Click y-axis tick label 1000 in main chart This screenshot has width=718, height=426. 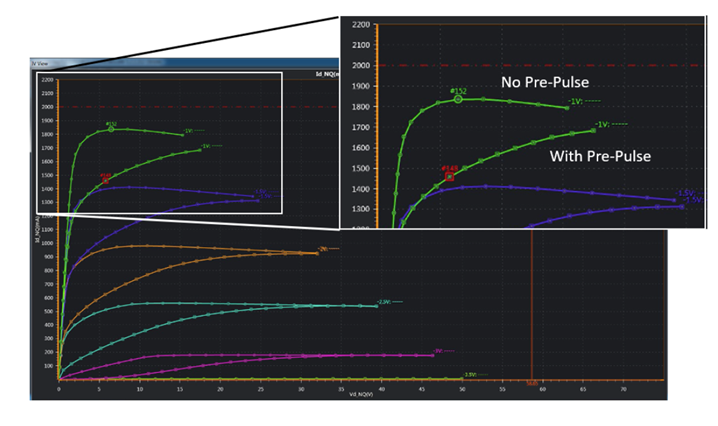(x=47, y=243)
